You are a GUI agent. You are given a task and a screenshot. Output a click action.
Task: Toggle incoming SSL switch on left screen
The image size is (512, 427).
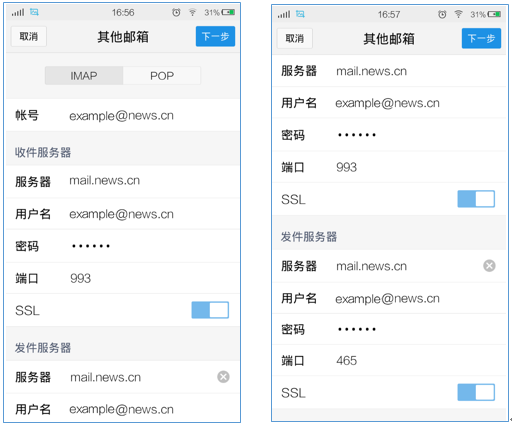[210, 310]
